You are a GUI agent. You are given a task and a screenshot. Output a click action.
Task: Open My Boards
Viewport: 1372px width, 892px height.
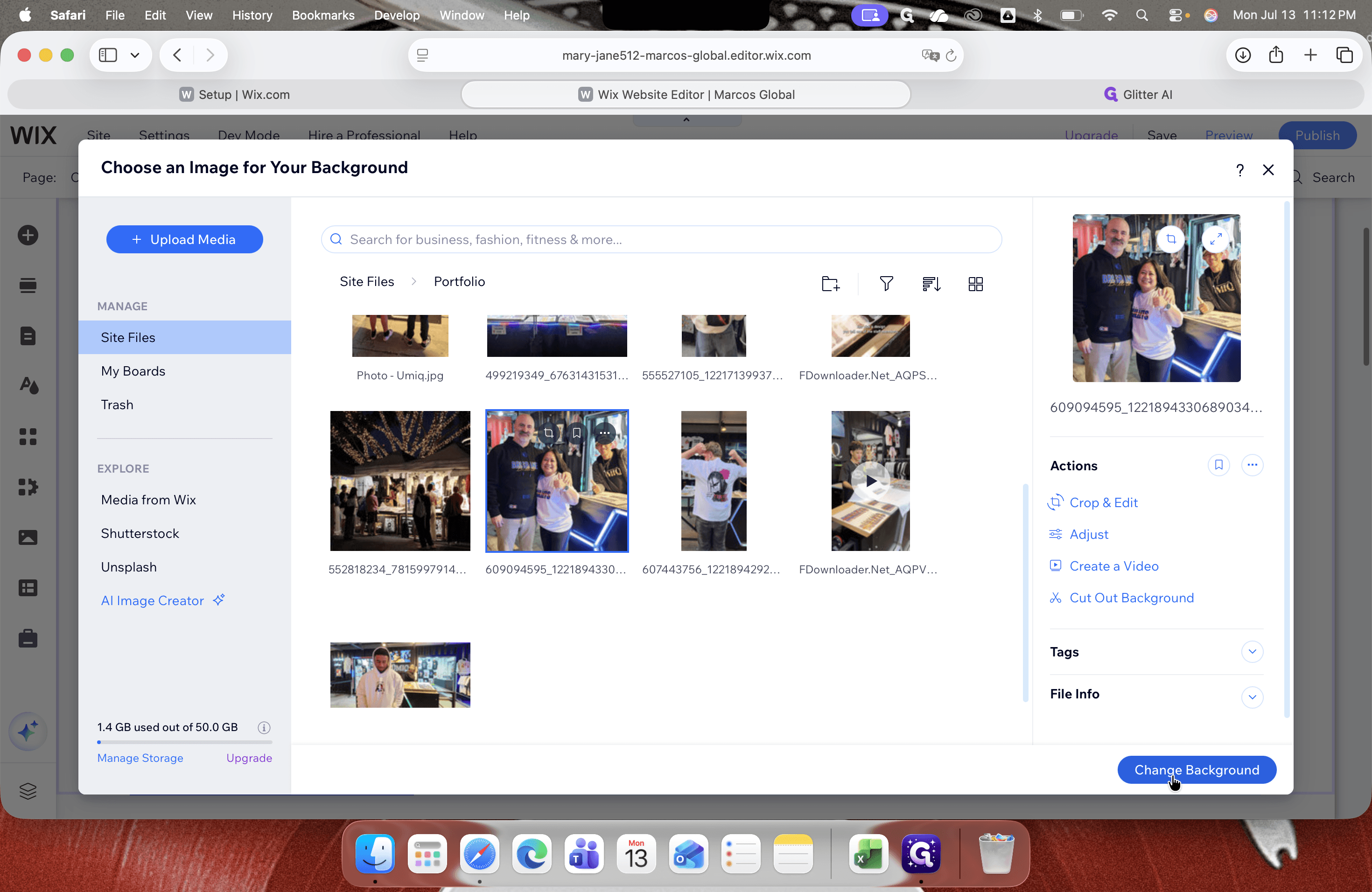pyautogui.click(x=133, y=370)
